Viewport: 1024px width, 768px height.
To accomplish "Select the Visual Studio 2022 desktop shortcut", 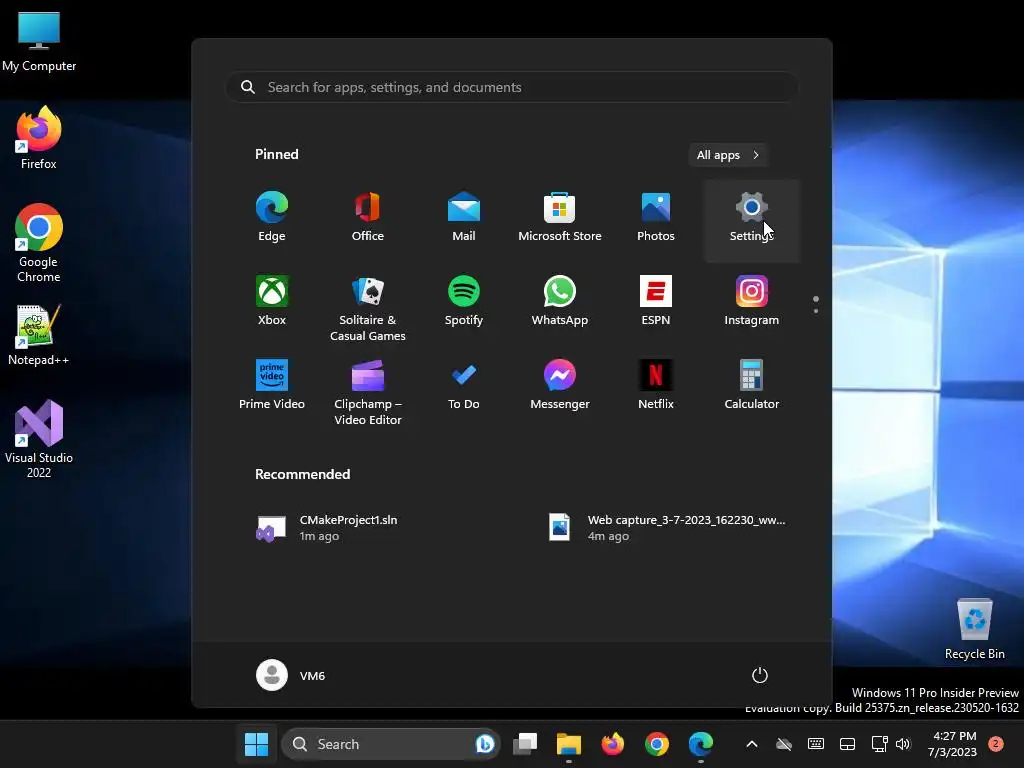I will click(x=39, y=439).
